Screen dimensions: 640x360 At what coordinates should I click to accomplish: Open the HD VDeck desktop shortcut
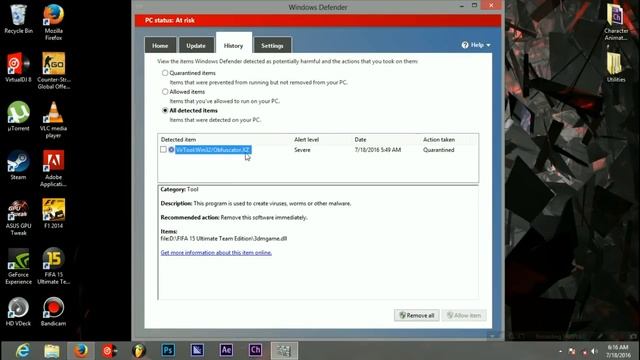tap(18, 311)
